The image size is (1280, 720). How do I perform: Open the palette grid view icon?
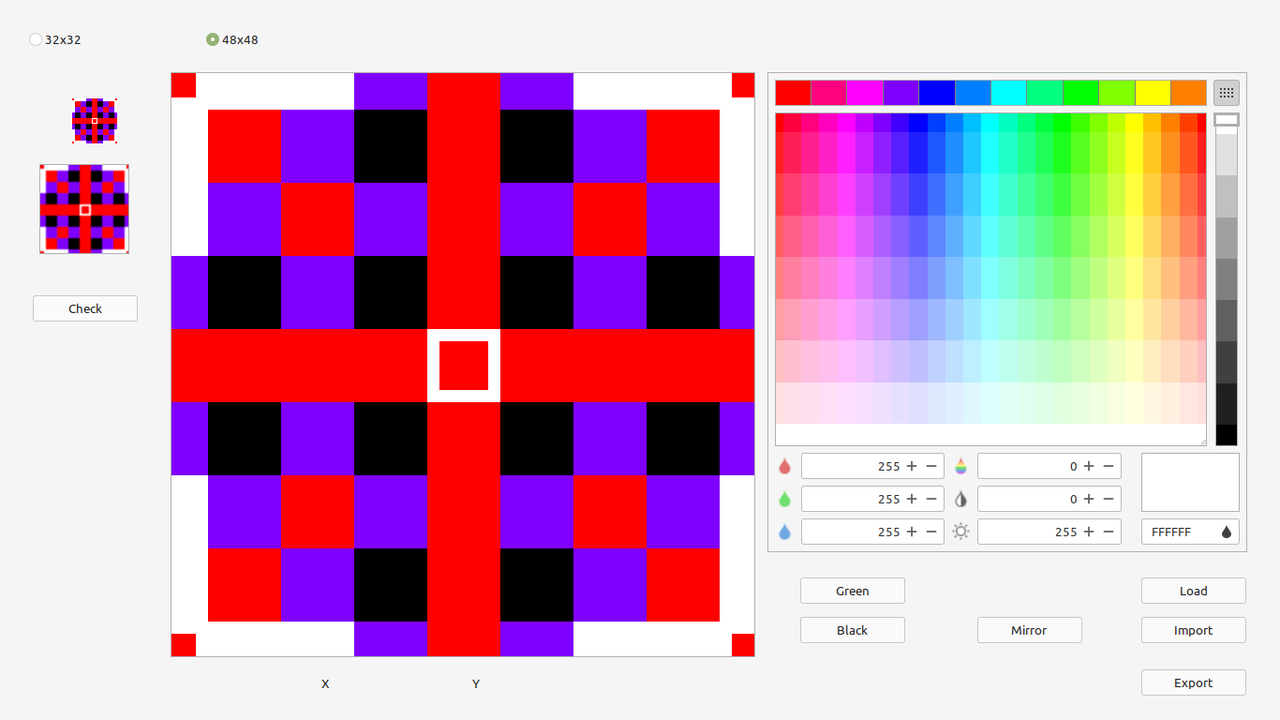(x=1226, y=93)
